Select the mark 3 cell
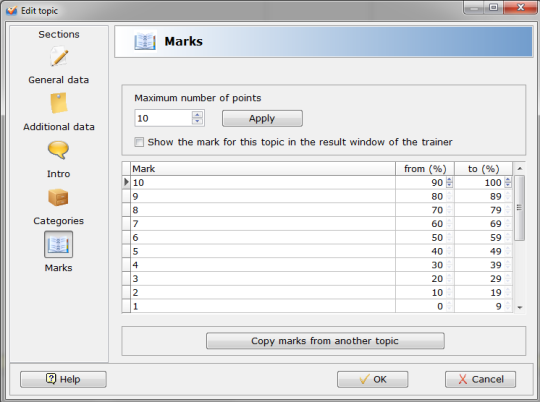 coord(263,279)
